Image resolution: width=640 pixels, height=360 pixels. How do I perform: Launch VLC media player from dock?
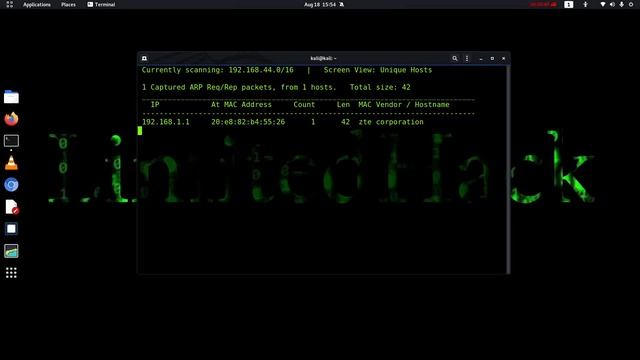[11, 163]
